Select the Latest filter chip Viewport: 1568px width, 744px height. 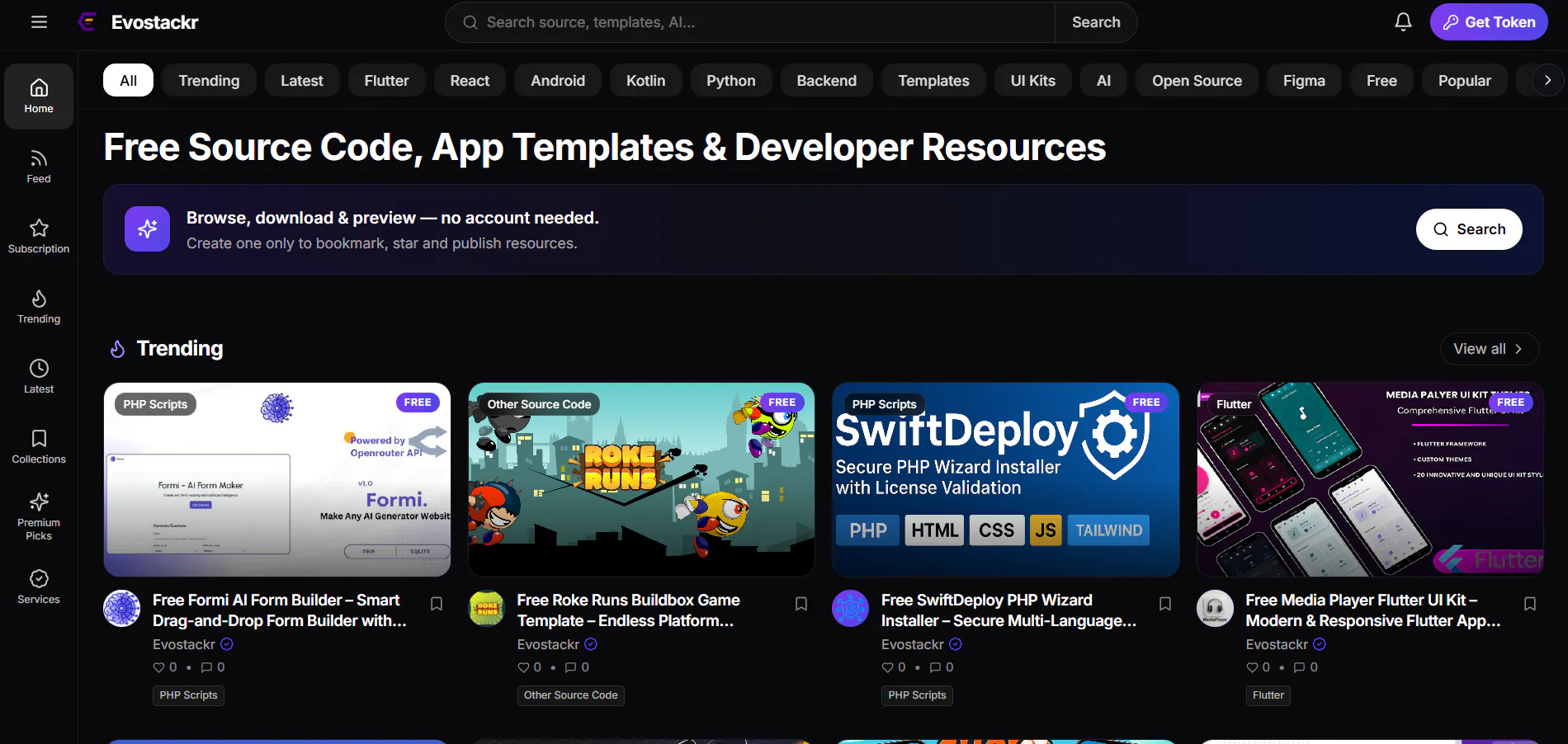301,80
